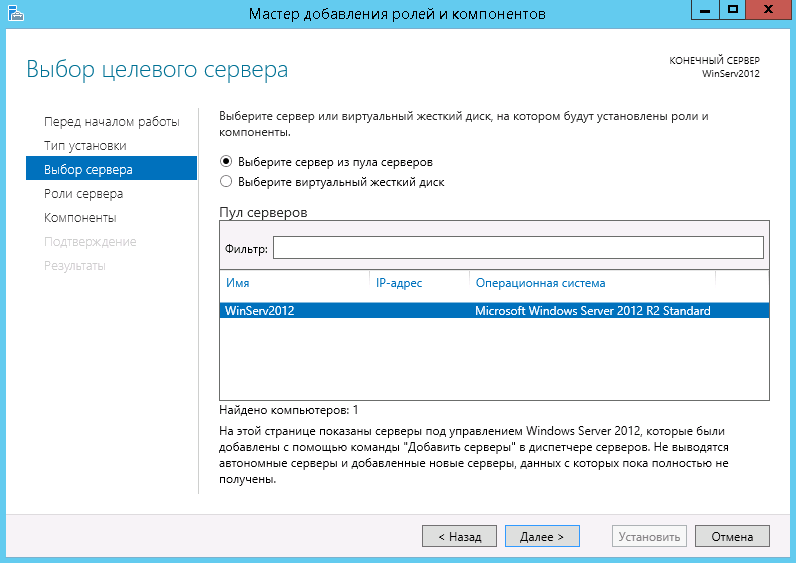Sort by 'Операционная система' column header
The width and height of the screenshot is (796, 563).
click(x=540, y=283)
